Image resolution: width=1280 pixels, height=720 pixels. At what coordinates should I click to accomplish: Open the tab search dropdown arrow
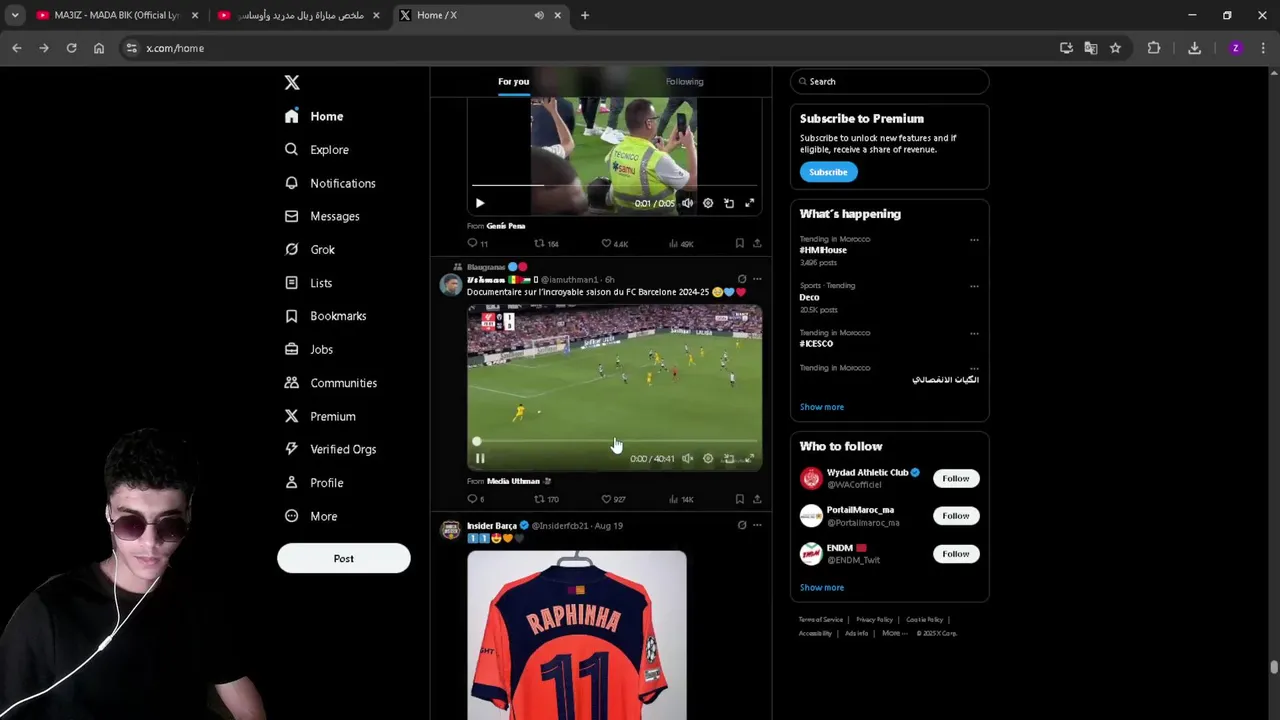pos(15,15)
